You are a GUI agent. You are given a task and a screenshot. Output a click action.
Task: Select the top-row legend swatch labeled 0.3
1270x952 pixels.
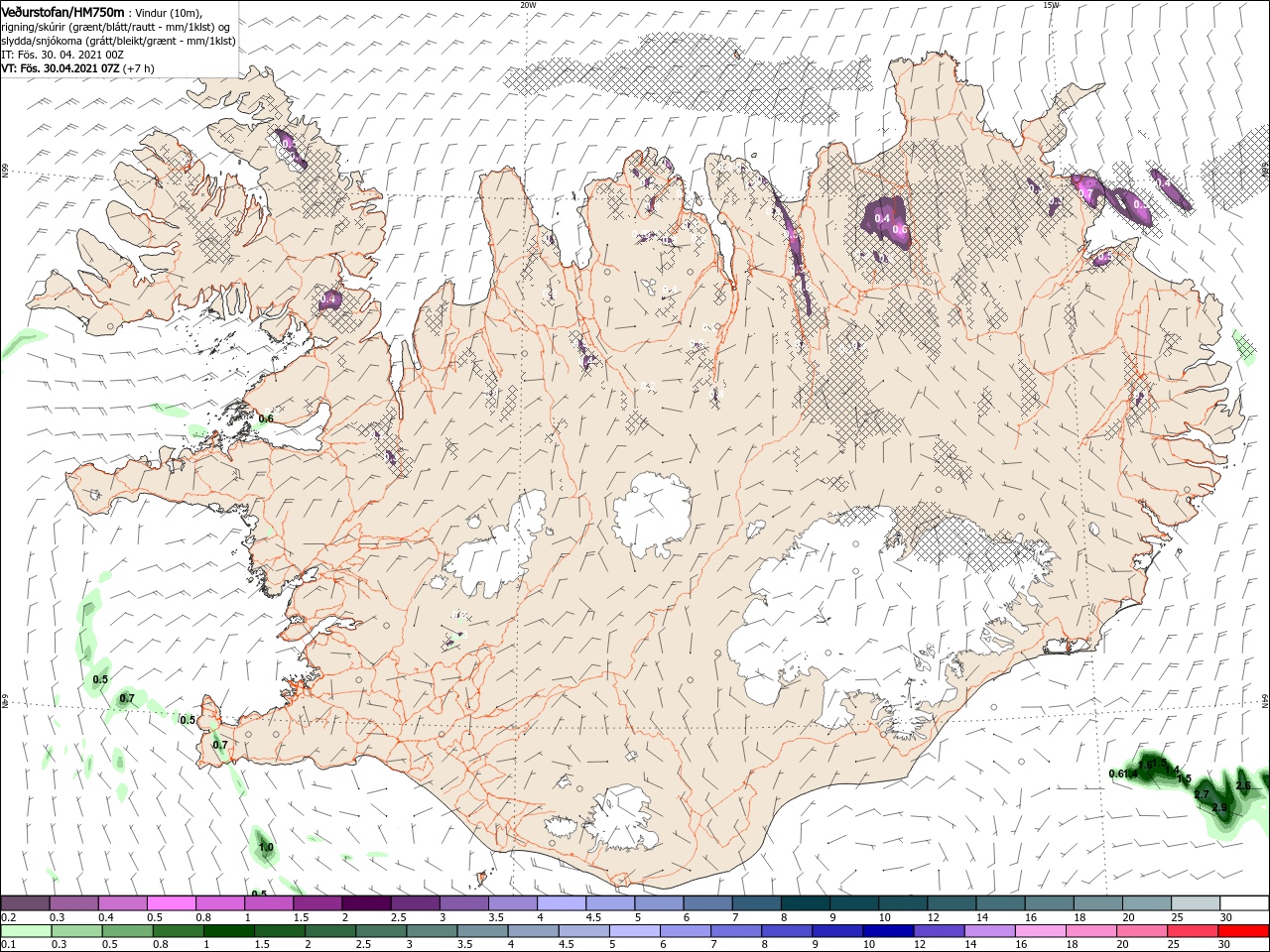74,903
